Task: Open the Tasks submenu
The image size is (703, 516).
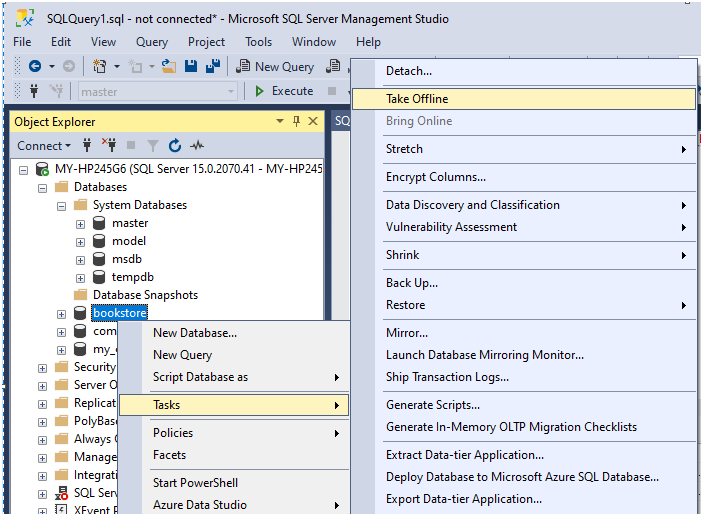Action: pos(234,405)
